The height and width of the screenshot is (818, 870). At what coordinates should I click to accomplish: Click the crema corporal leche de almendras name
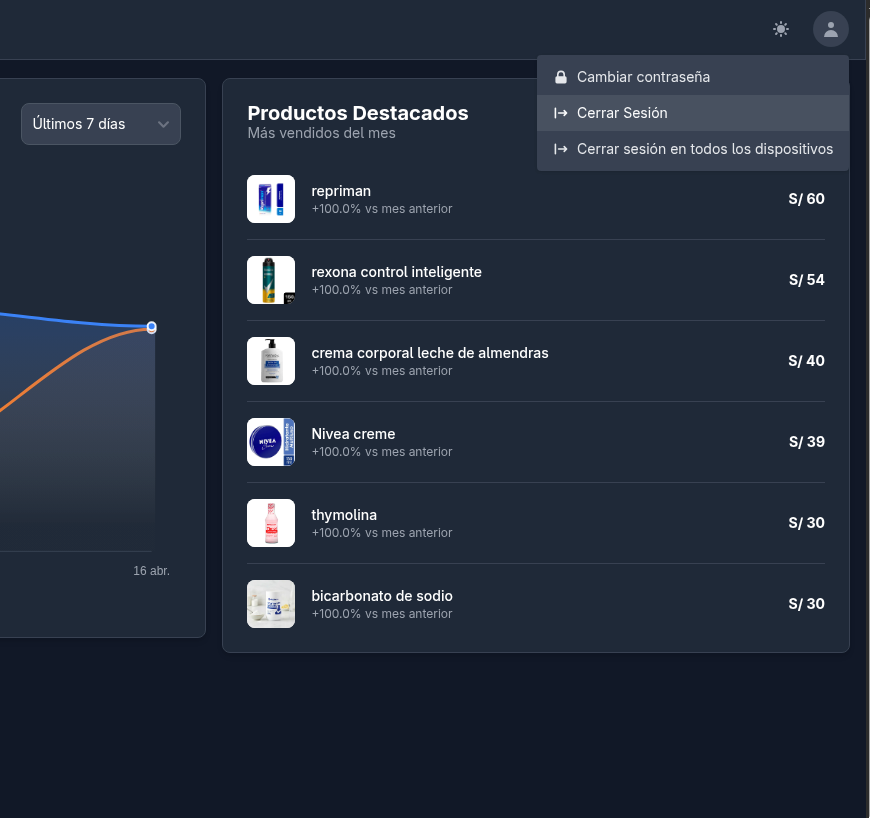(429, 354)
